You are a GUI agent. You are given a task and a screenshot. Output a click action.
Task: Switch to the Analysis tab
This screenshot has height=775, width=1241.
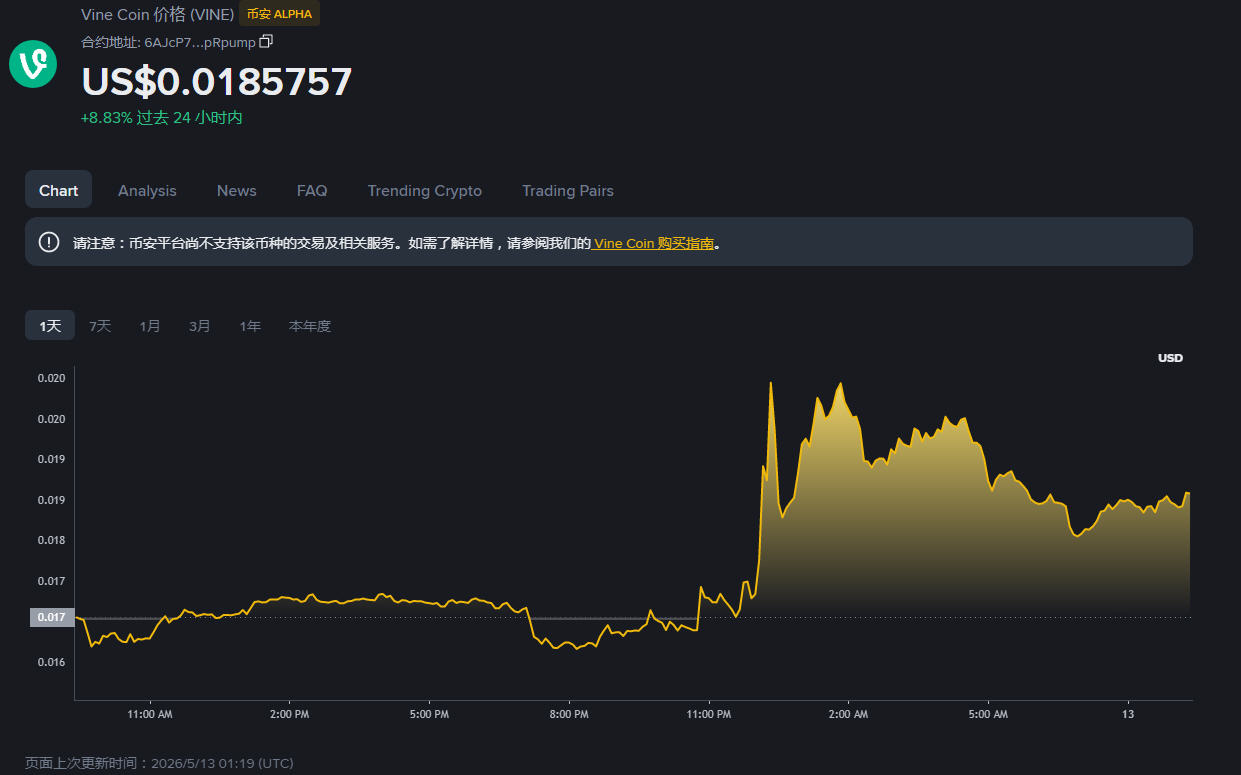click(147, 190)
